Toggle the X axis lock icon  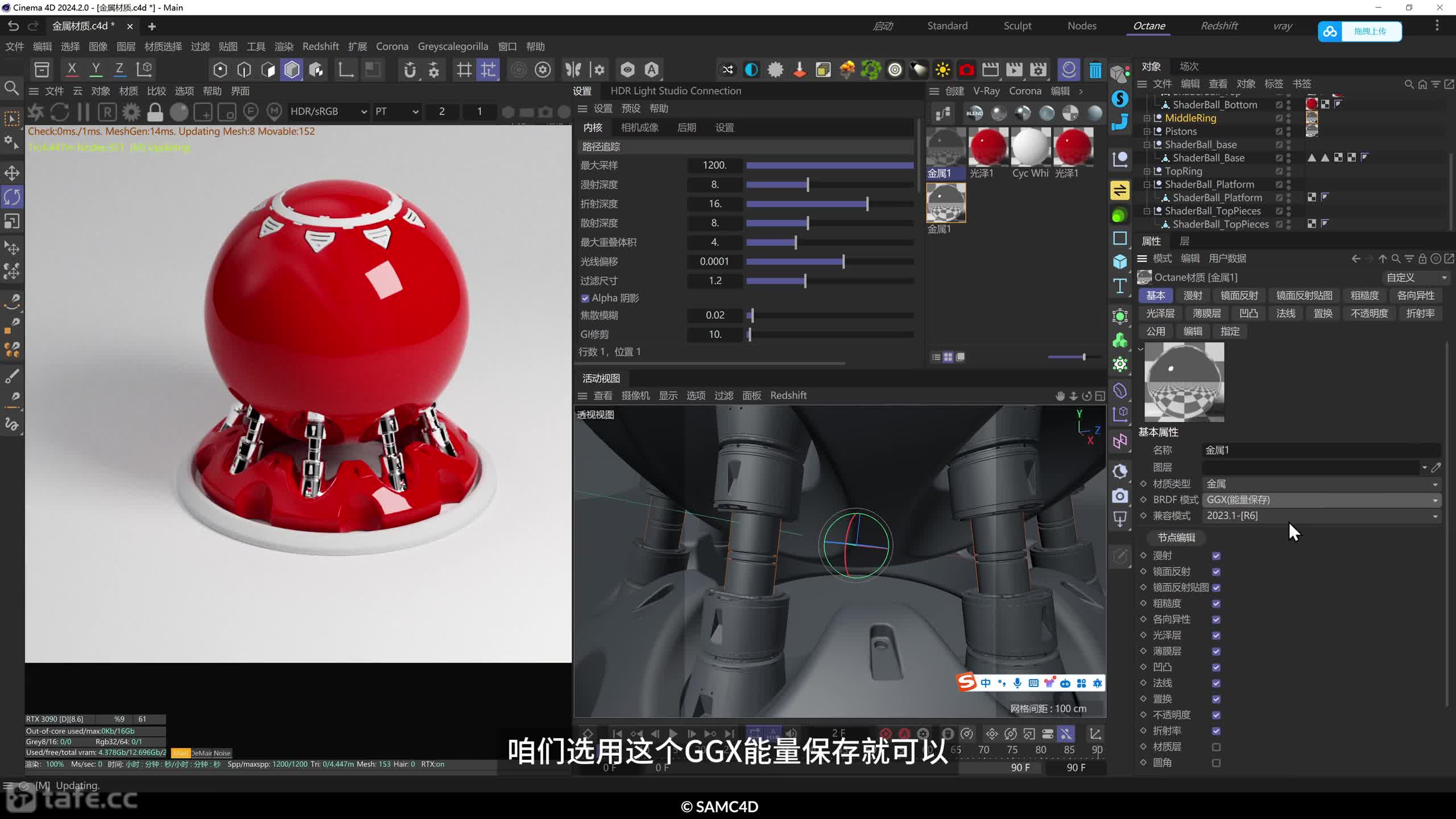72,69
